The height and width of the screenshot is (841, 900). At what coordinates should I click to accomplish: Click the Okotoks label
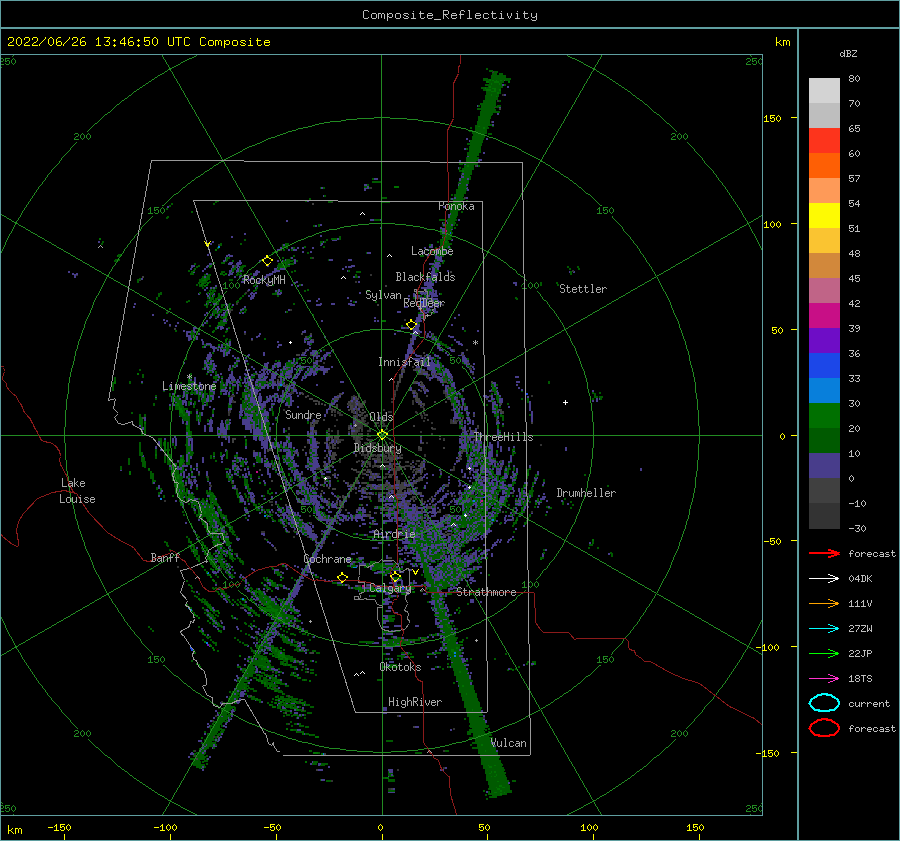[400, 667]
